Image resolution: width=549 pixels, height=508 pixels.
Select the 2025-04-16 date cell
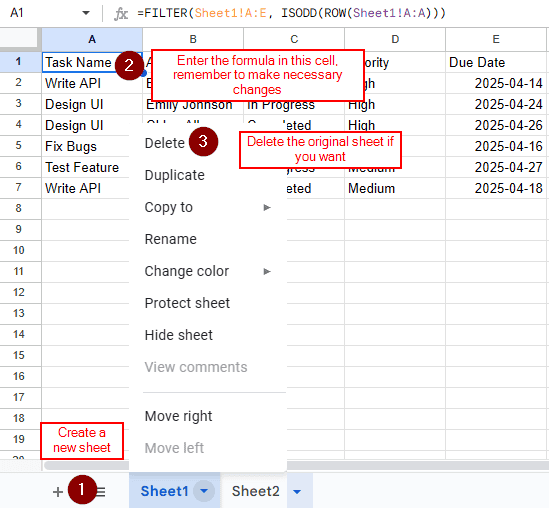click(x=496, y=146)
